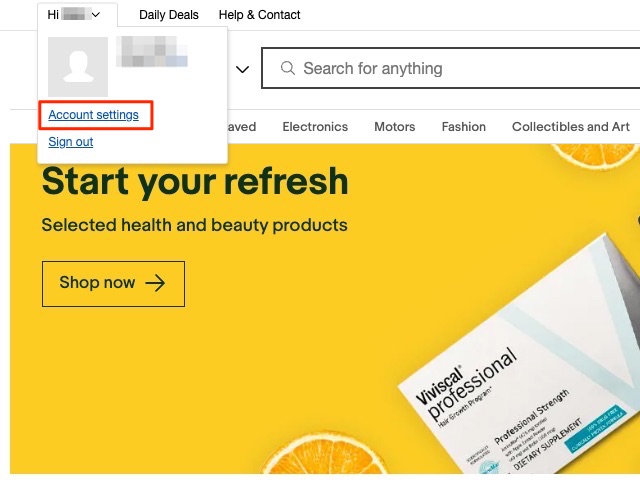Go to Help & Contact

click(x=259, y=15)
